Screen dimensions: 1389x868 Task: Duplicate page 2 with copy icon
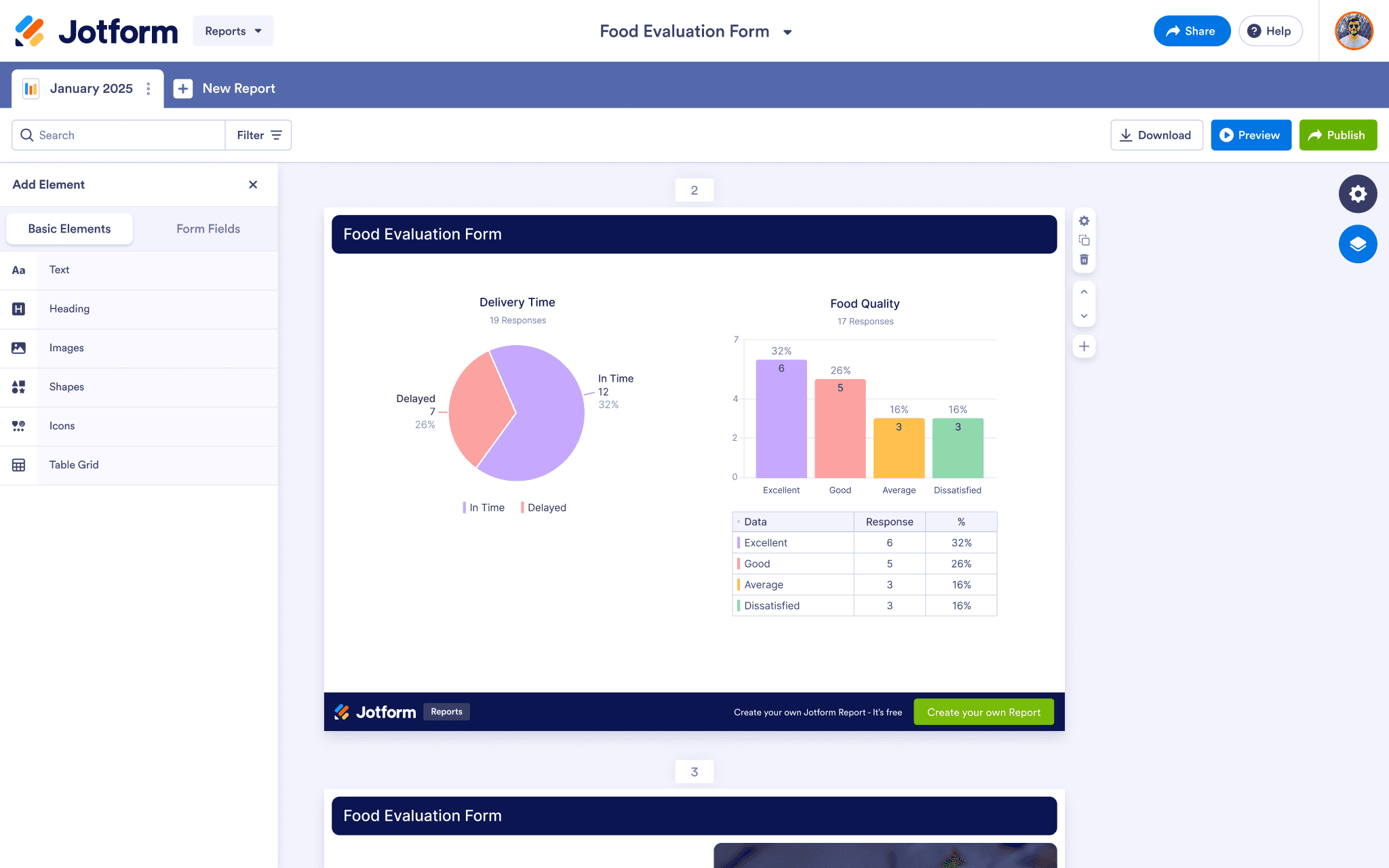click(1084, 240)
